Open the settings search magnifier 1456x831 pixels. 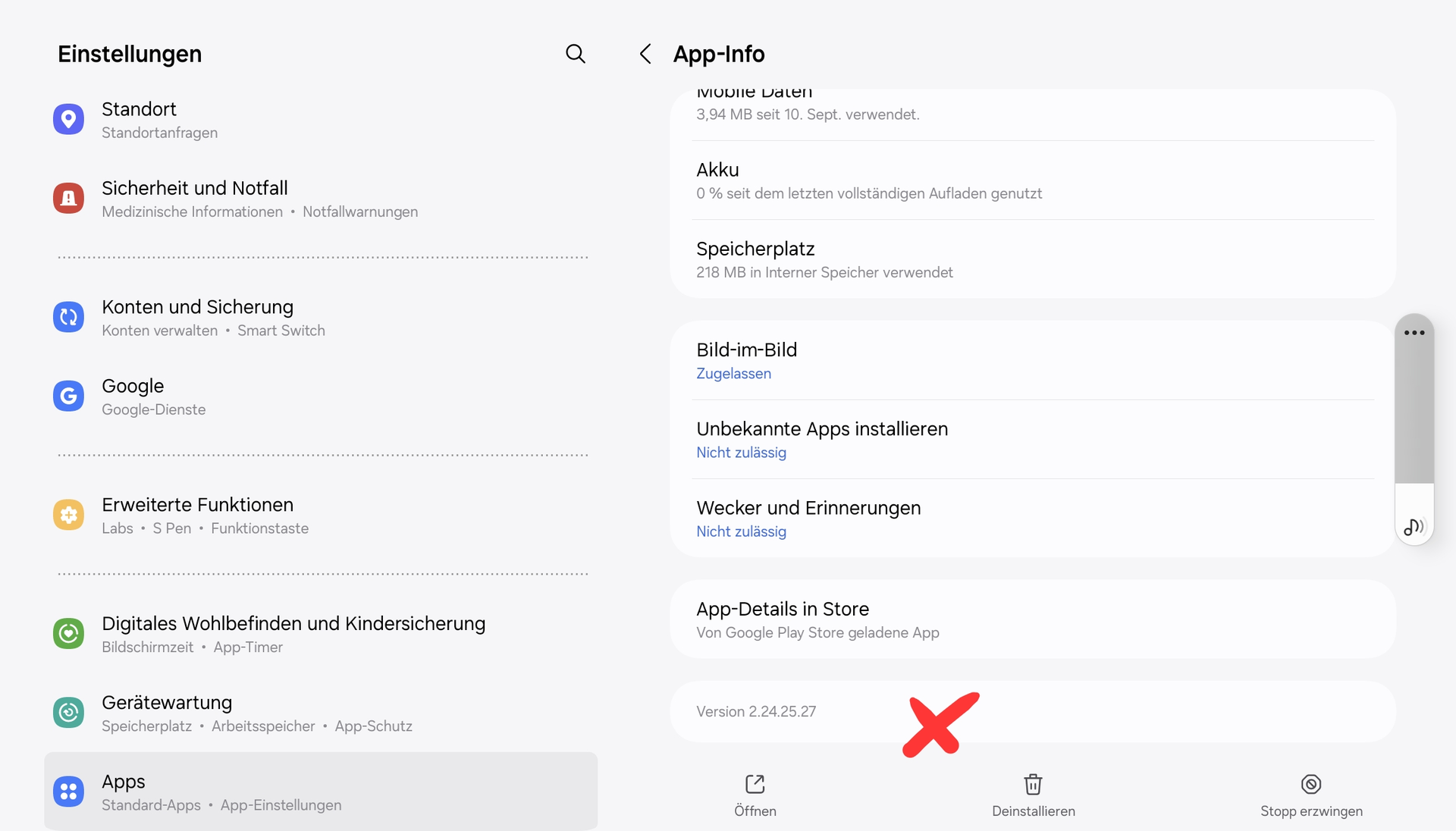pos(576,54)
